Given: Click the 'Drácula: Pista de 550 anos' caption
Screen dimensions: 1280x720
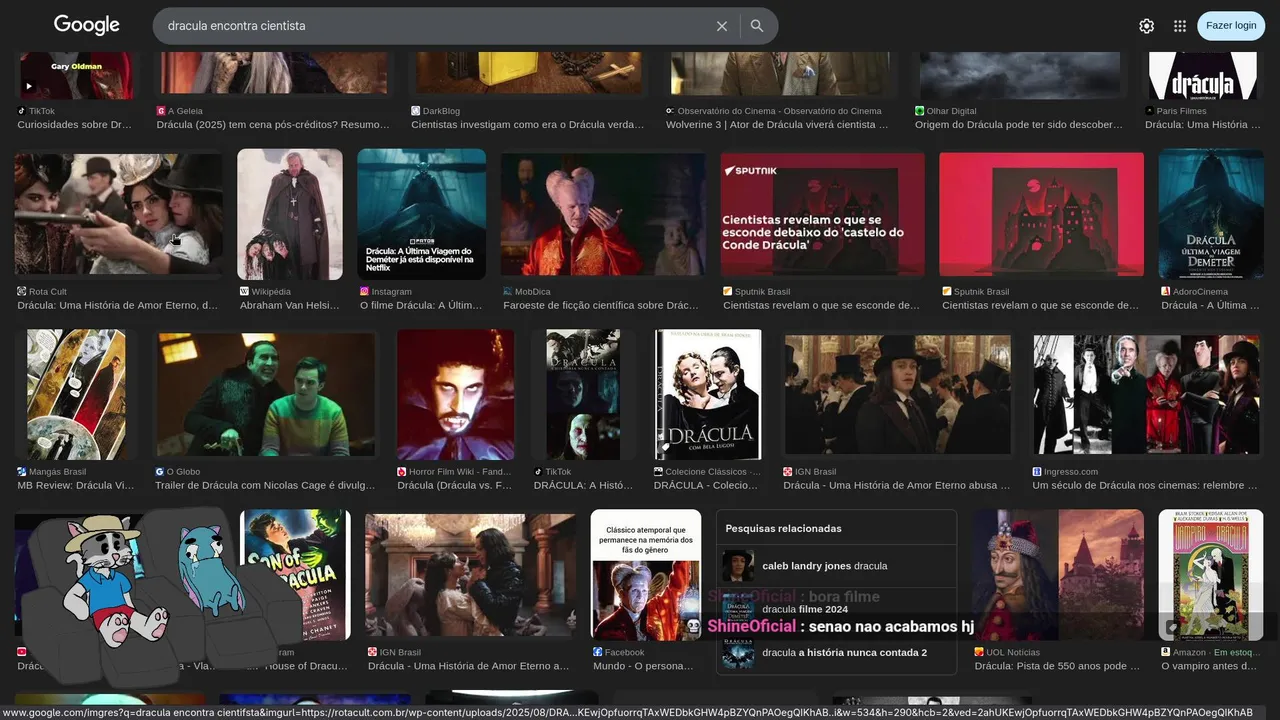Looking at the screenshot, I should click(x=1057, y=666).
